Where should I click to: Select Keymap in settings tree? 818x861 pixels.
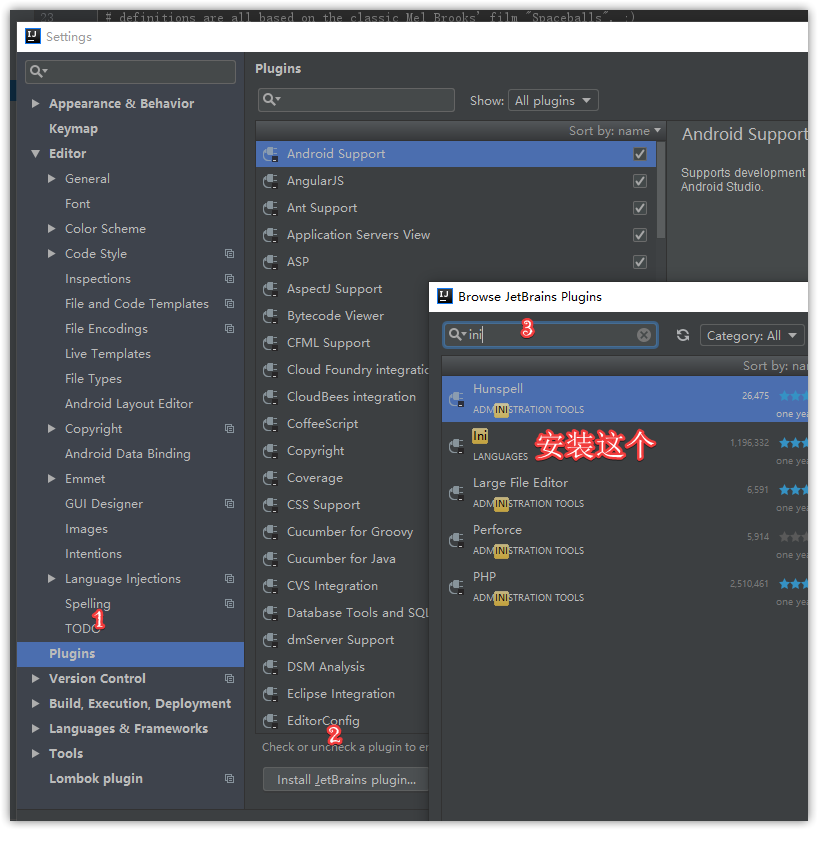pyautogui.click(x=73, y=129)
